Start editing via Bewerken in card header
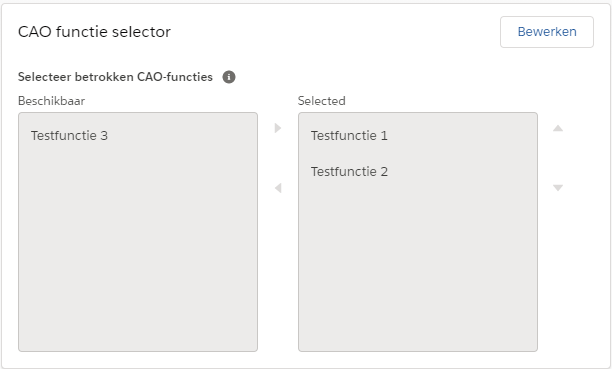Viewport: 612px width, 369px height. pos(546,32)
